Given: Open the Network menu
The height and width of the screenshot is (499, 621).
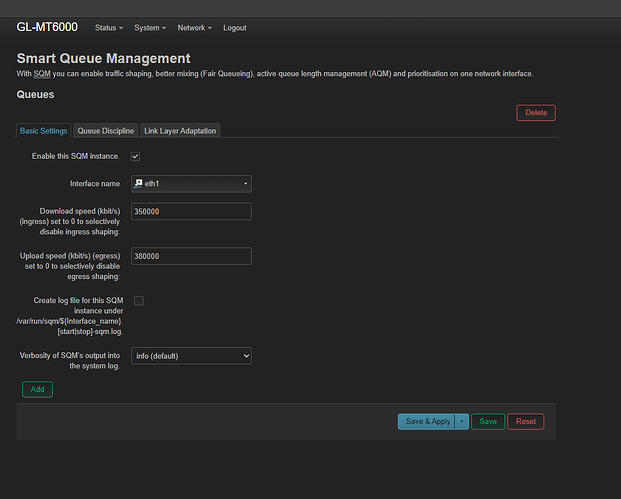Looking at the screenshot, I should tap(194, 28).
